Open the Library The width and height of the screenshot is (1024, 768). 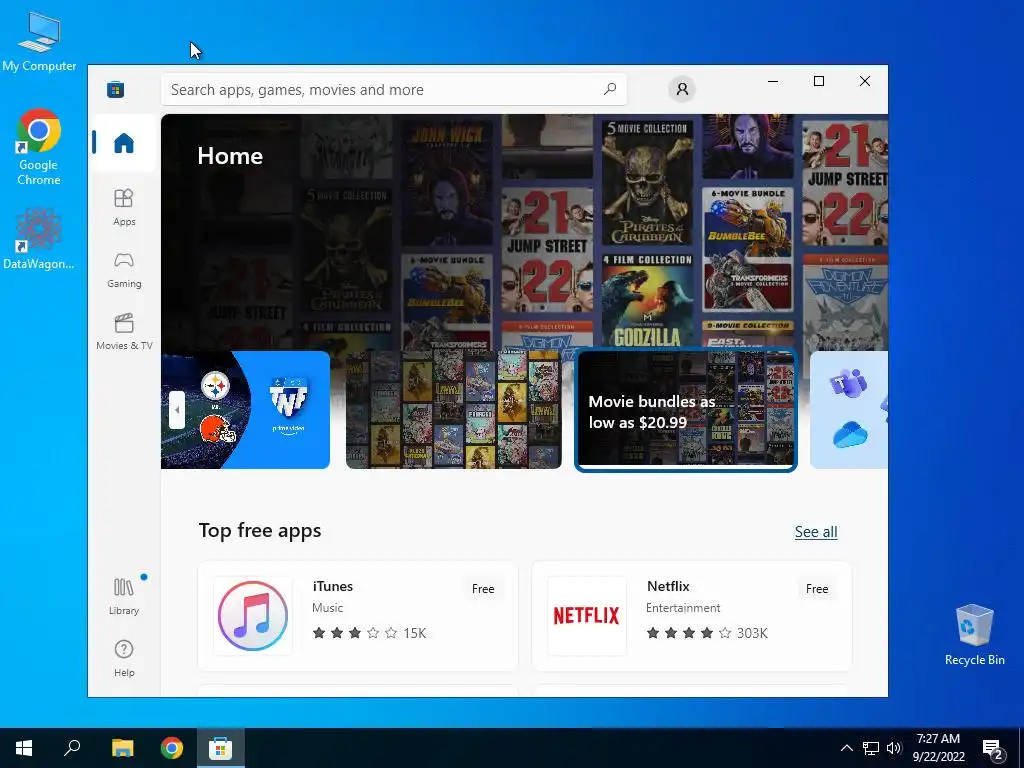click(x=124, y=596)
